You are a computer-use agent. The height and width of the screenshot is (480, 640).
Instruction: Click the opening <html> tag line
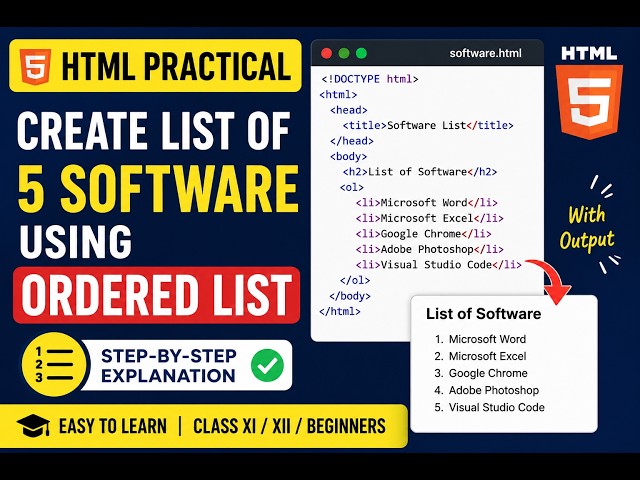pyautogui.click(x=338, y=95)
